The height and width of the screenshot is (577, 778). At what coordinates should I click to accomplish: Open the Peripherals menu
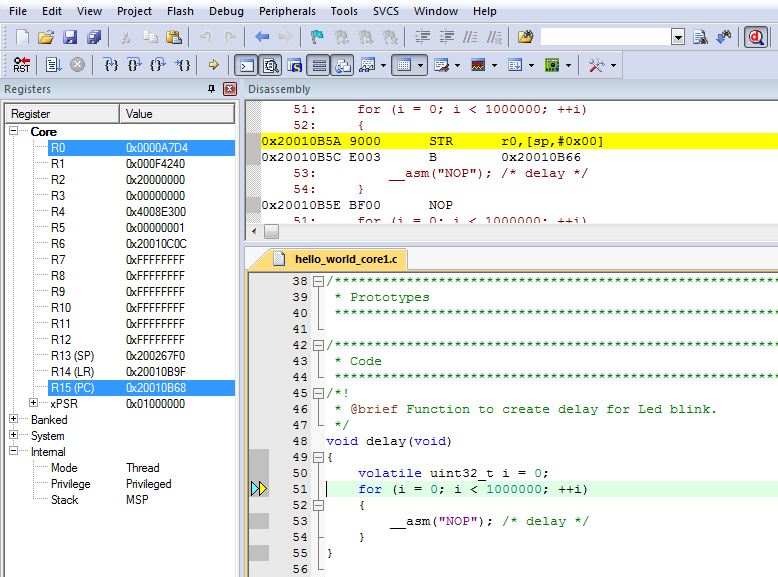pos(286,11)
